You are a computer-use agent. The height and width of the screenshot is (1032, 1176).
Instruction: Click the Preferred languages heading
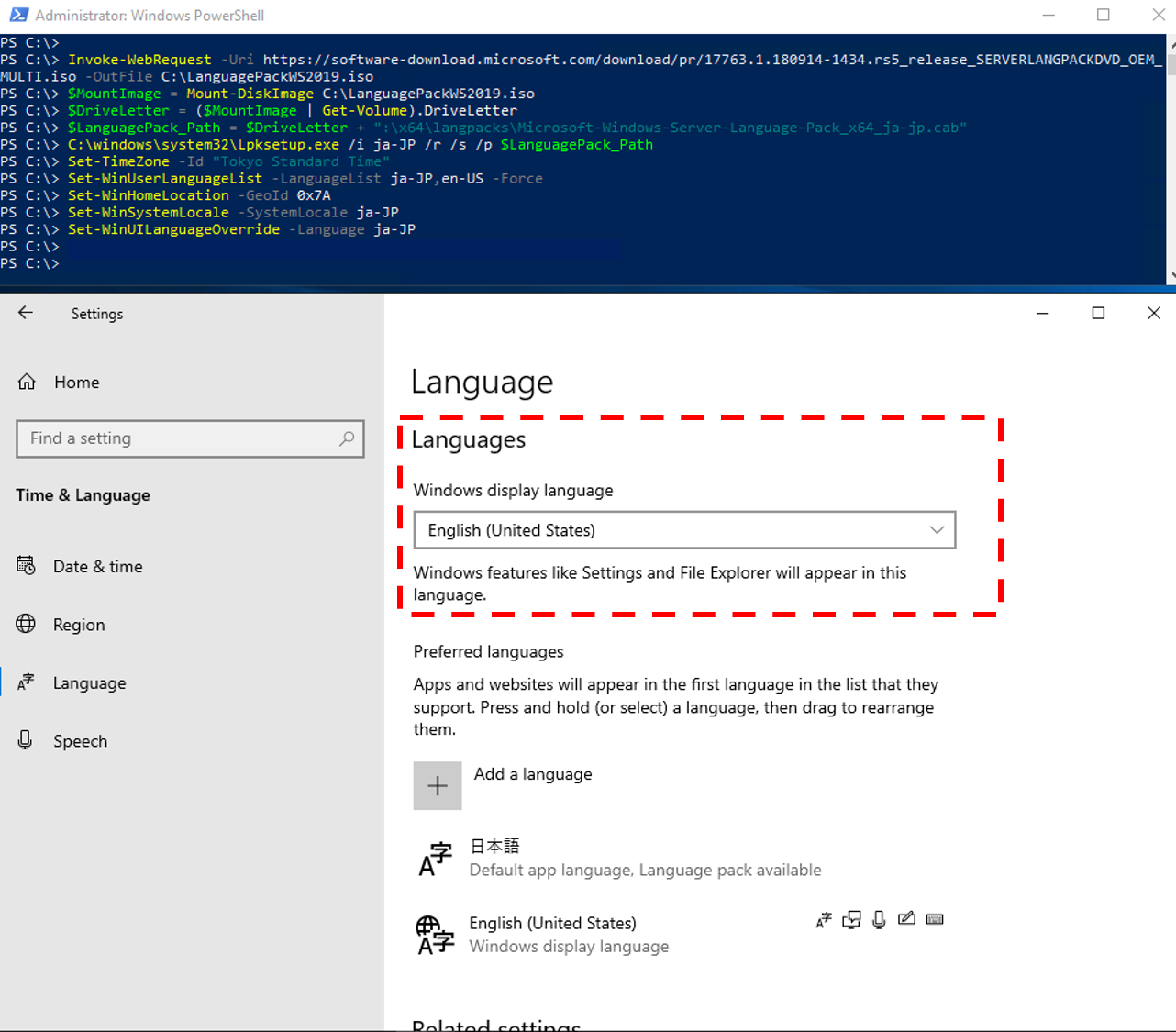point(488,651)
